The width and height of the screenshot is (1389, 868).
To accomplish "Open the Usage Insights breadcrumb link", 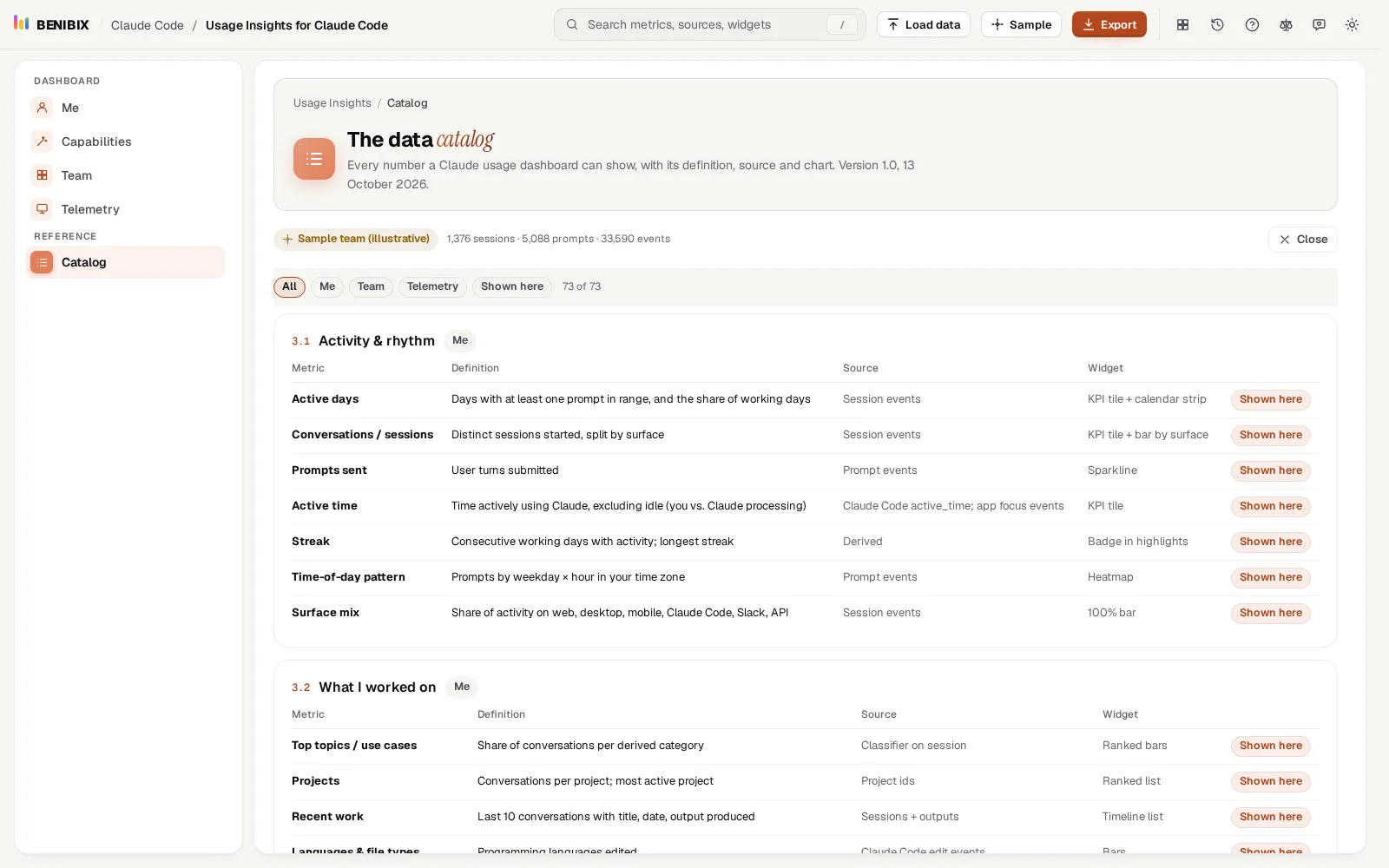I will click(x=332, y=103).
